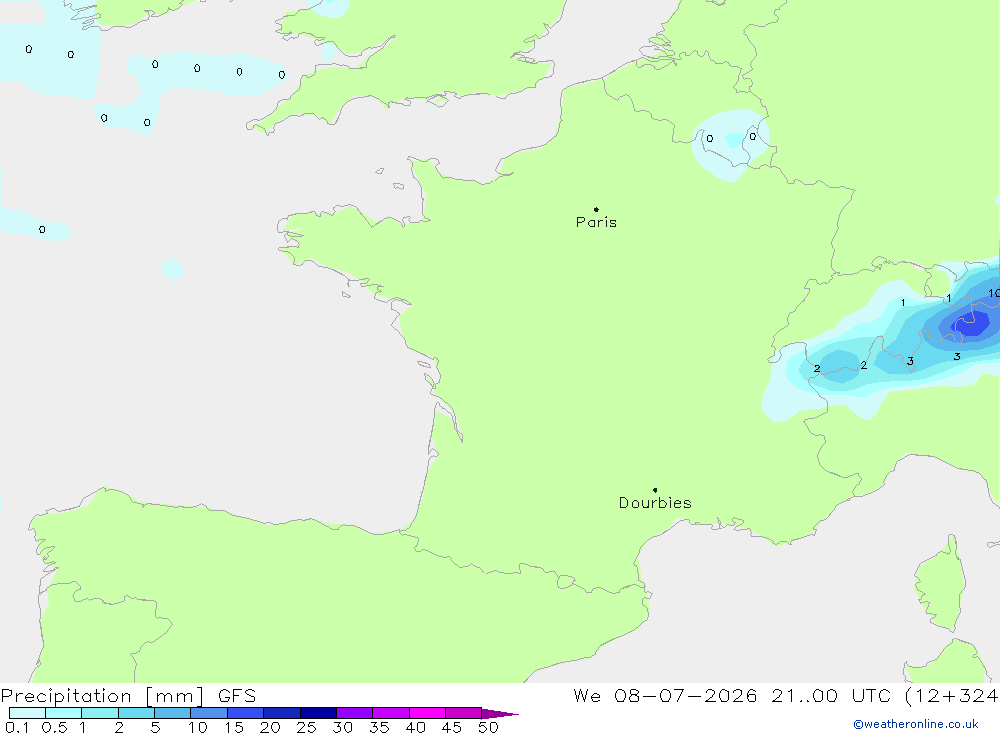
Task: Select the 2–5 mm legend swatch
Action: pos(136,713)
